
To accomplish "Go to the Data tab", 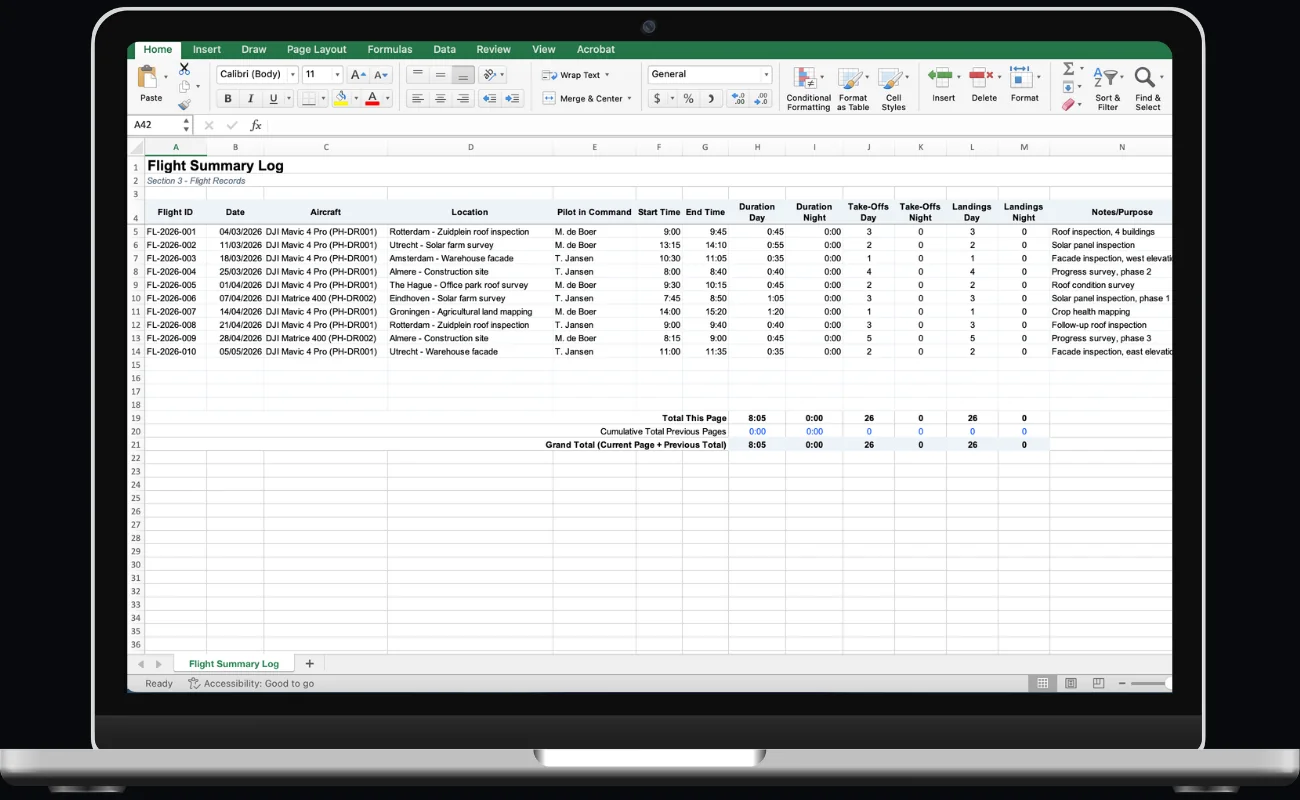I will pyautogui.click(x=445, y=49).
